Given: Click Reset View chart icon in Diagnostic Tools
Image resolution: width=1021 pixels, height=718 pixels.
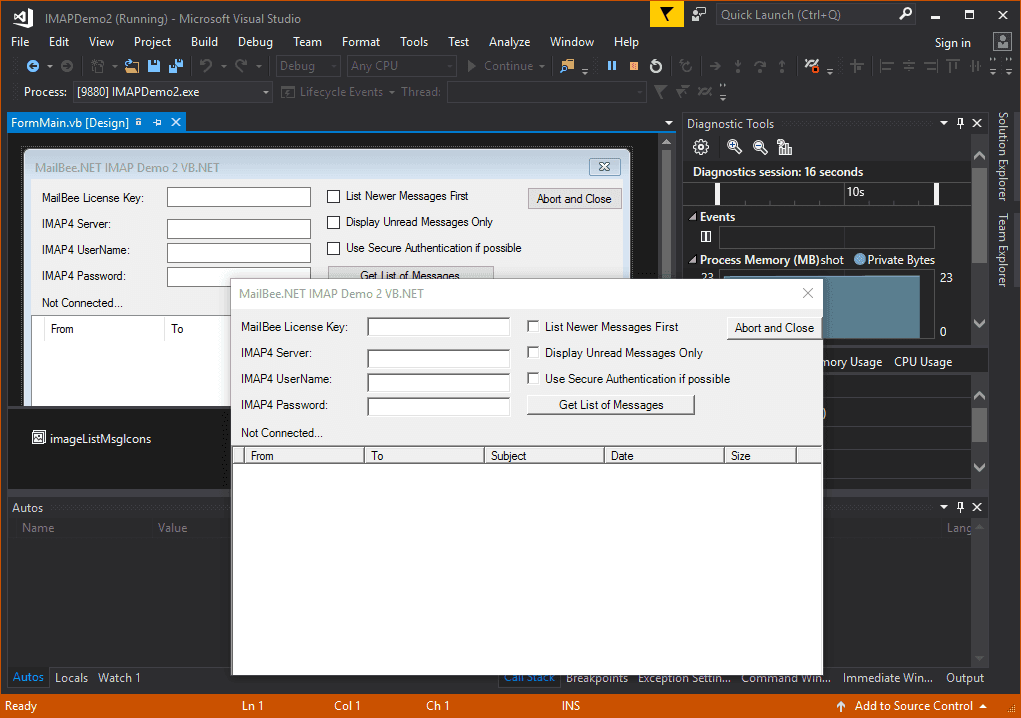Looking at the screenshot, I should pos(785,147).
